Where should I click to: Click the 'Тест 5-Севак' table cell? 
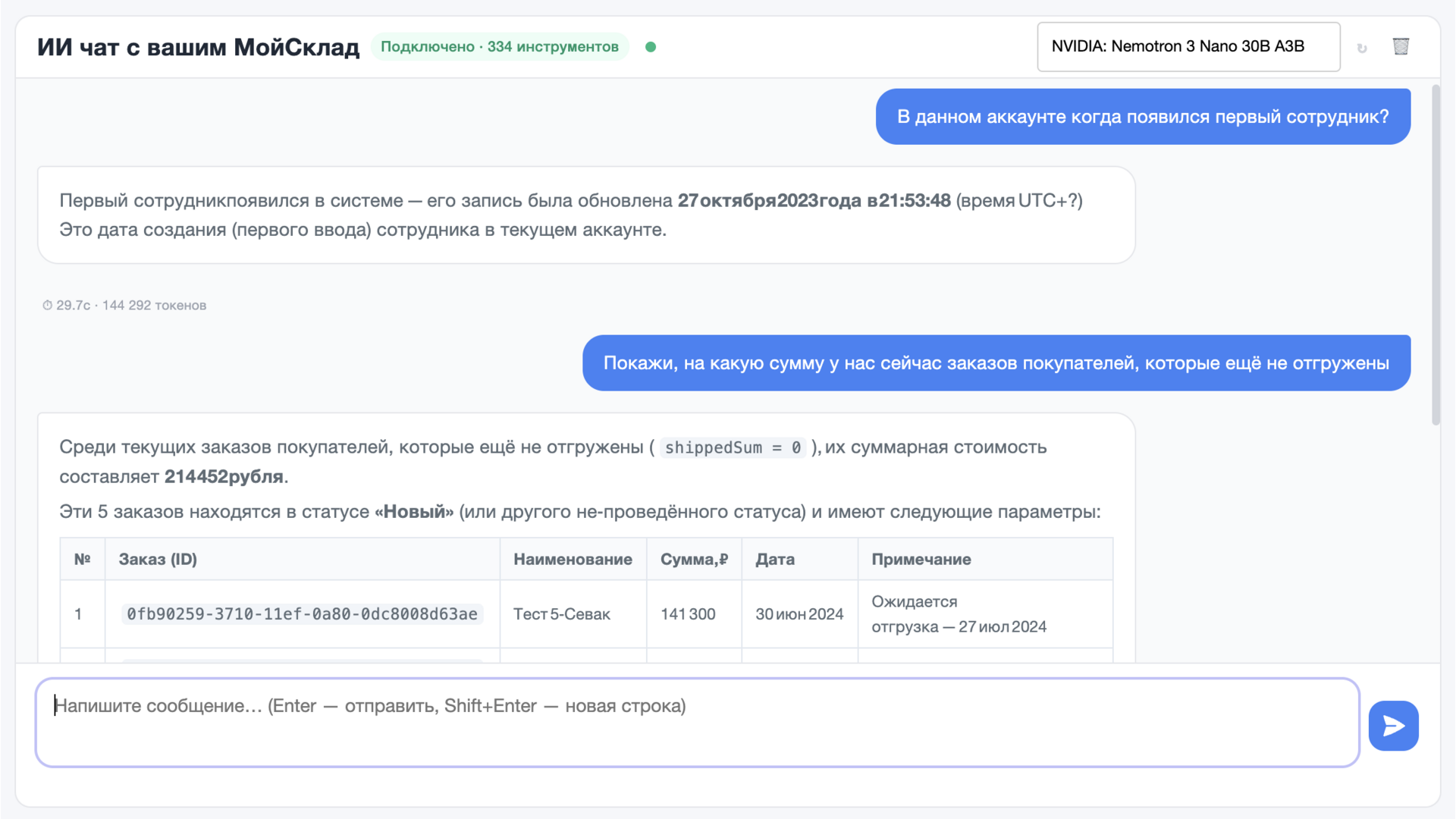pyautogui.click(x=561, y=614)
